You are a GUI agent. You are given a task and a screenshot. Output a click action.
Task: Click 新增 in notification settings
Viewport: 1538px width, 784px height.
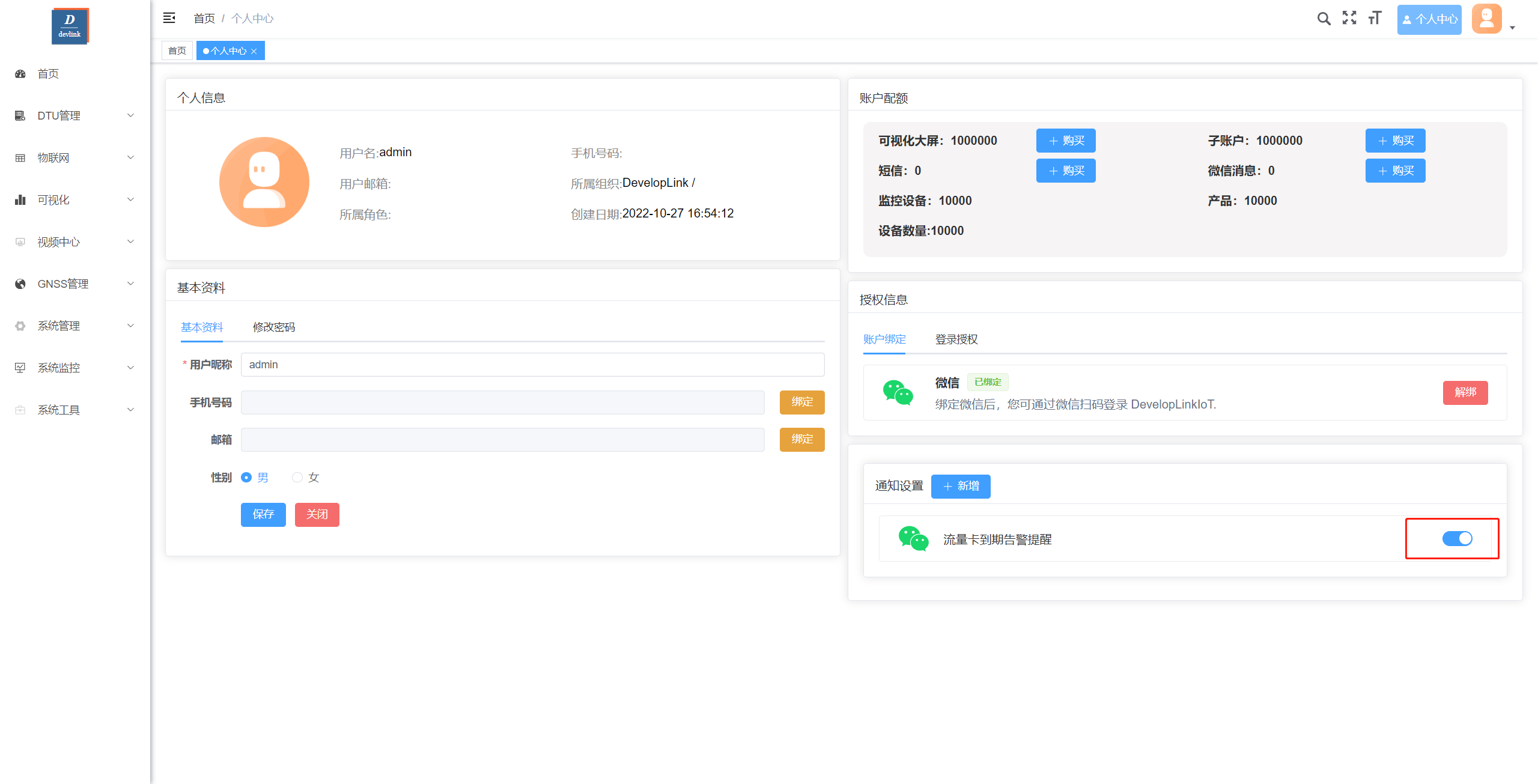point(961,486)
